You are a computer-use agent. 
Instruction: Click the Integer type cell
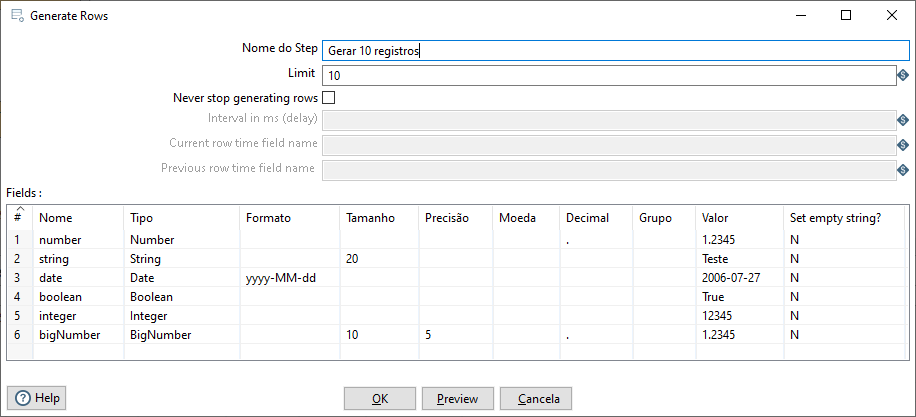182,316
